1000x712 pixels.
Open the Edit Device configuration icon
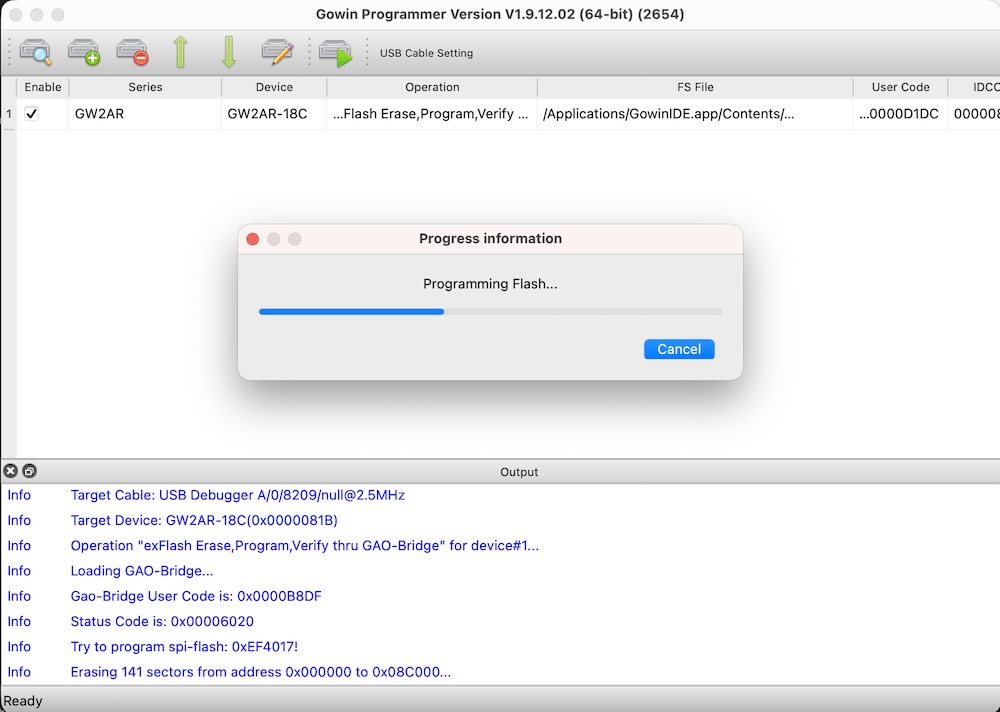tap(276, 52)
